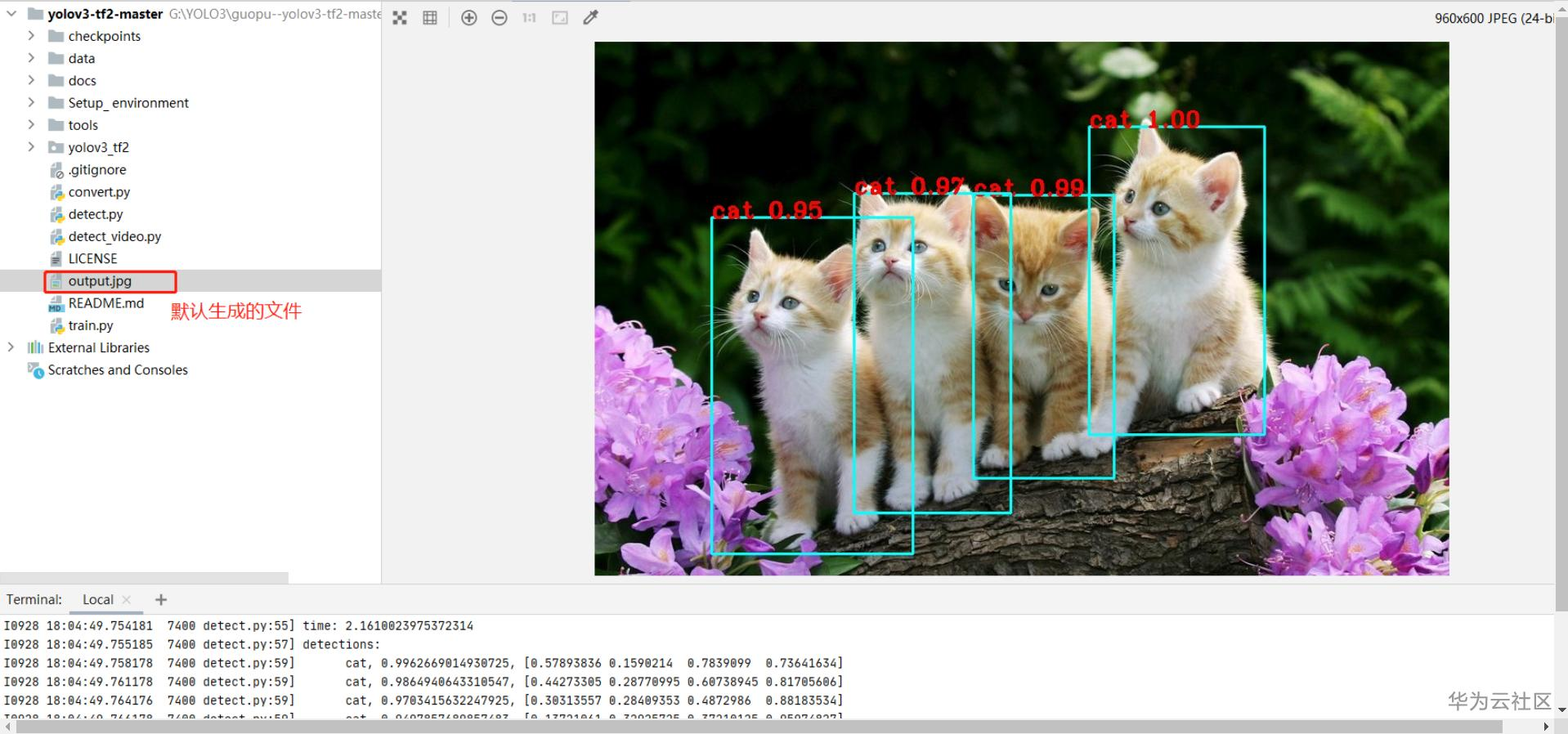Click the terminal line "time: 2.1610023975372314"
This screenshot has width=1568, height=734.
tap(388, 626)
